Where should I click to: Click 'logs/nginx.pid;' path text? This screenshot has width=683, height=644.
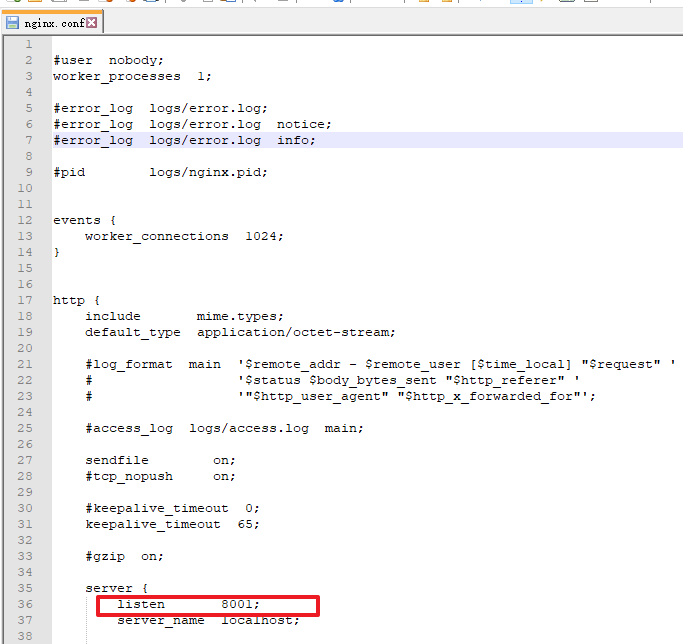pos(208,172)
